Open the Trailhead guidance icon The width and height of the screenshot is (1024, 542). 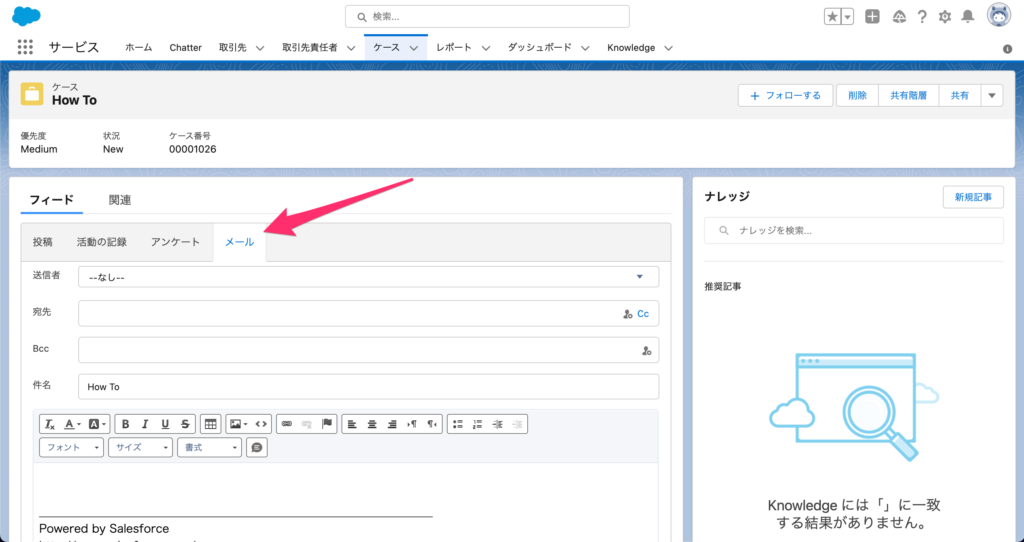[898, 16]
